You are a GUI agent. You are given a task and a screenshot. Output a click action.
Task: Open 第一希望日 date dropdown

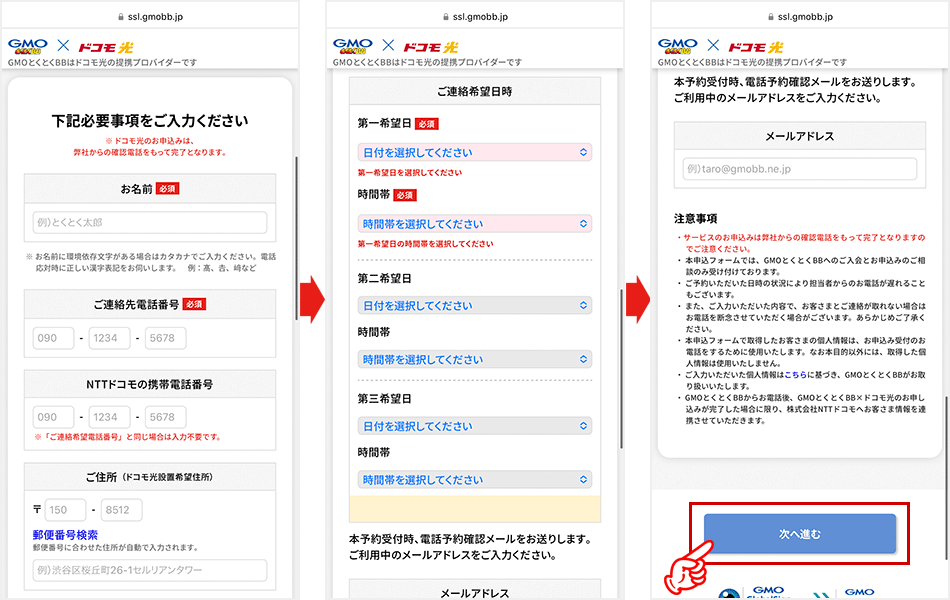coord(475,152)
